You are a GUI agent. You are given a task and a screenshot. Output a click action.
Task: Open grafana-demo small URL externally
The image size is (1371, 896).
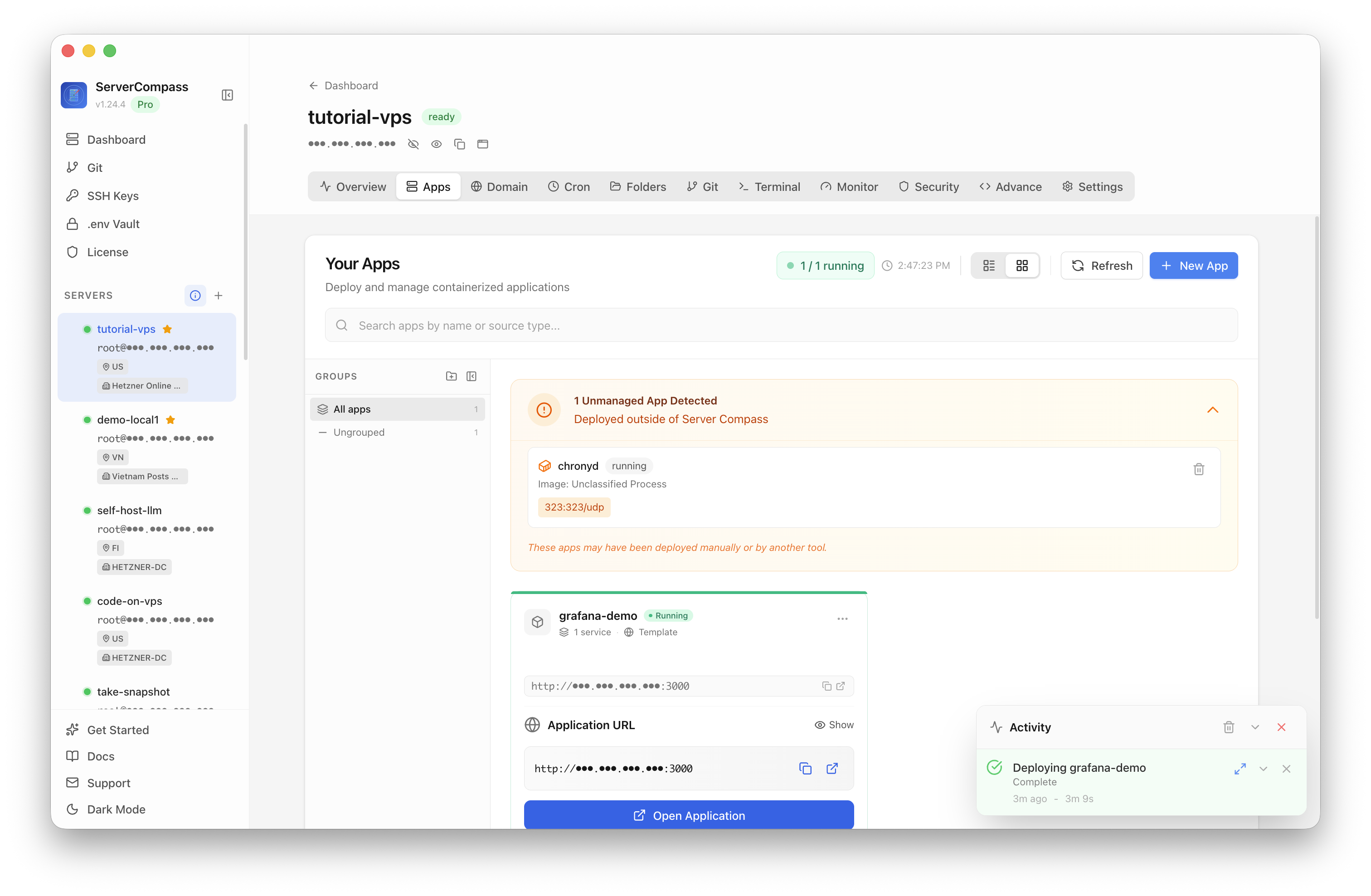841,686
